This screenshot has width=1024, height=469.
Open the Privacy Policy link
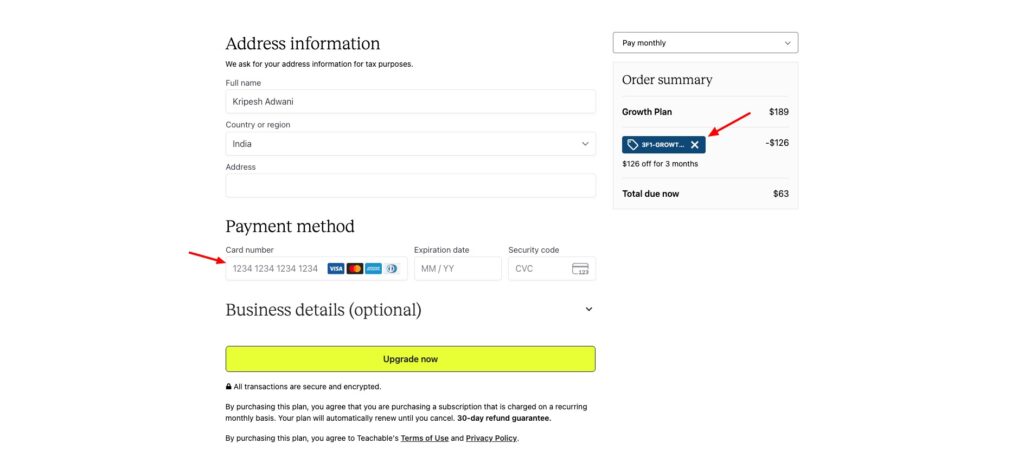[491, 438]
